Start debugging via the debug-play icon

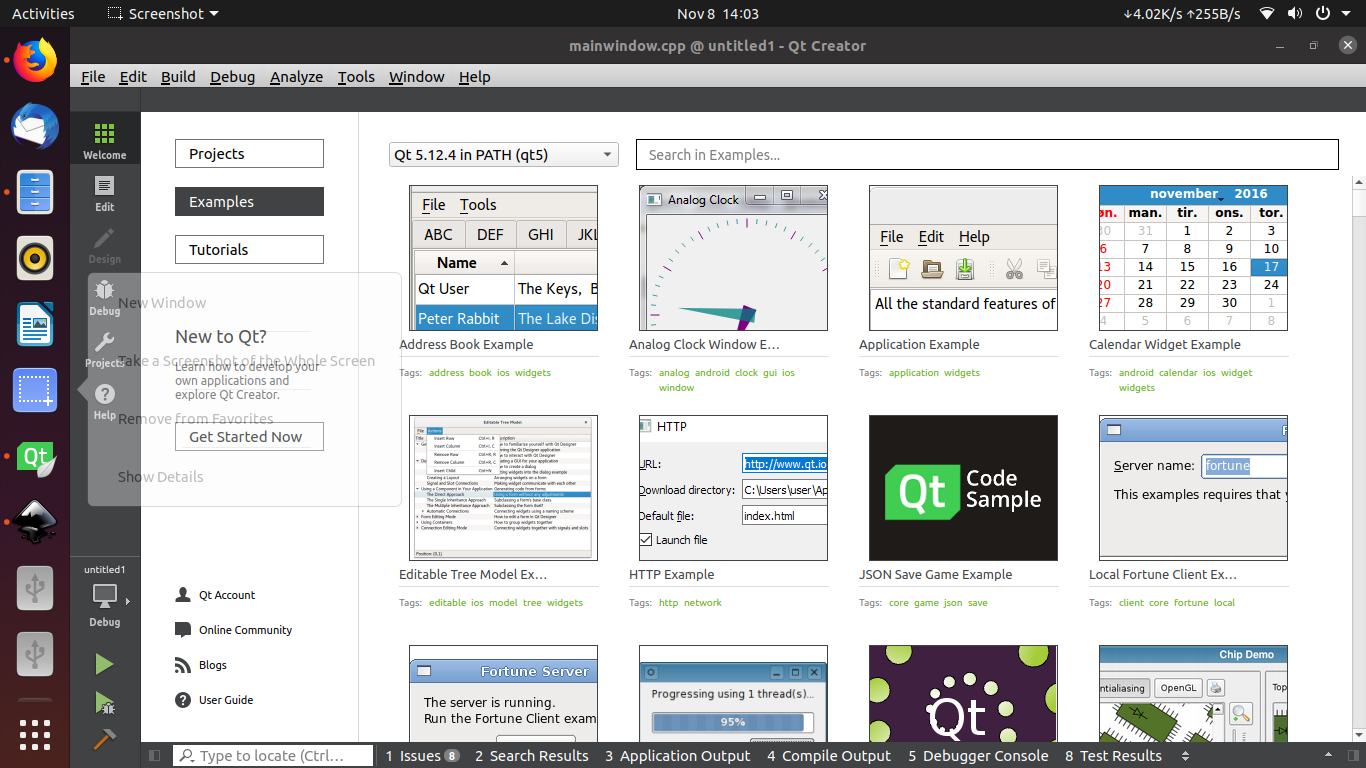point(104,701)
